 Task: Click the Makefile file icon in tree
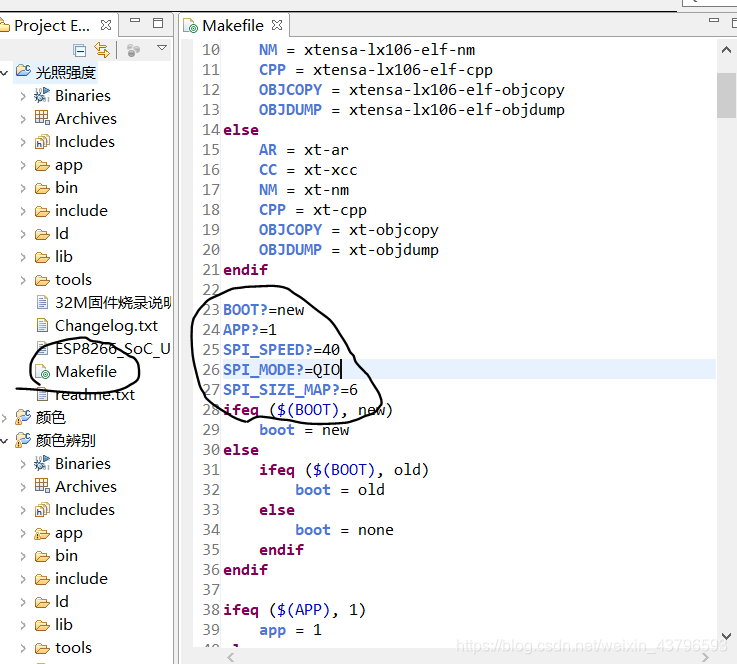tap(42, 372)
